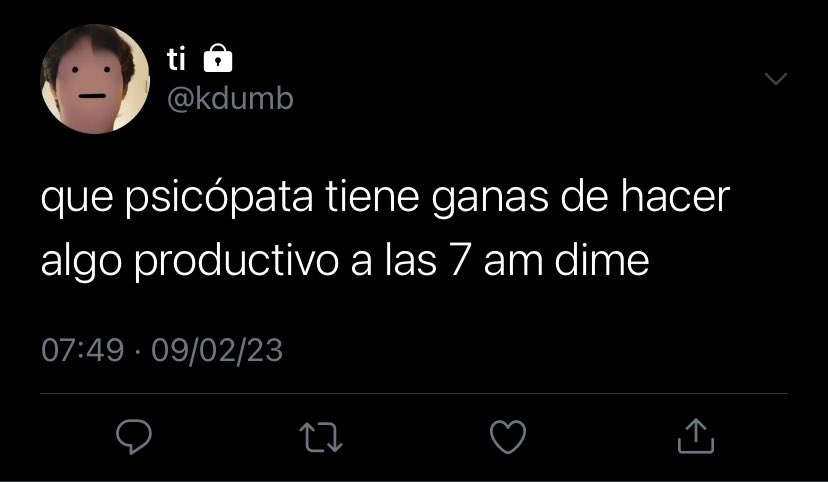828x482 pixels.
Task: Select the display name ti
Action: 176,59
